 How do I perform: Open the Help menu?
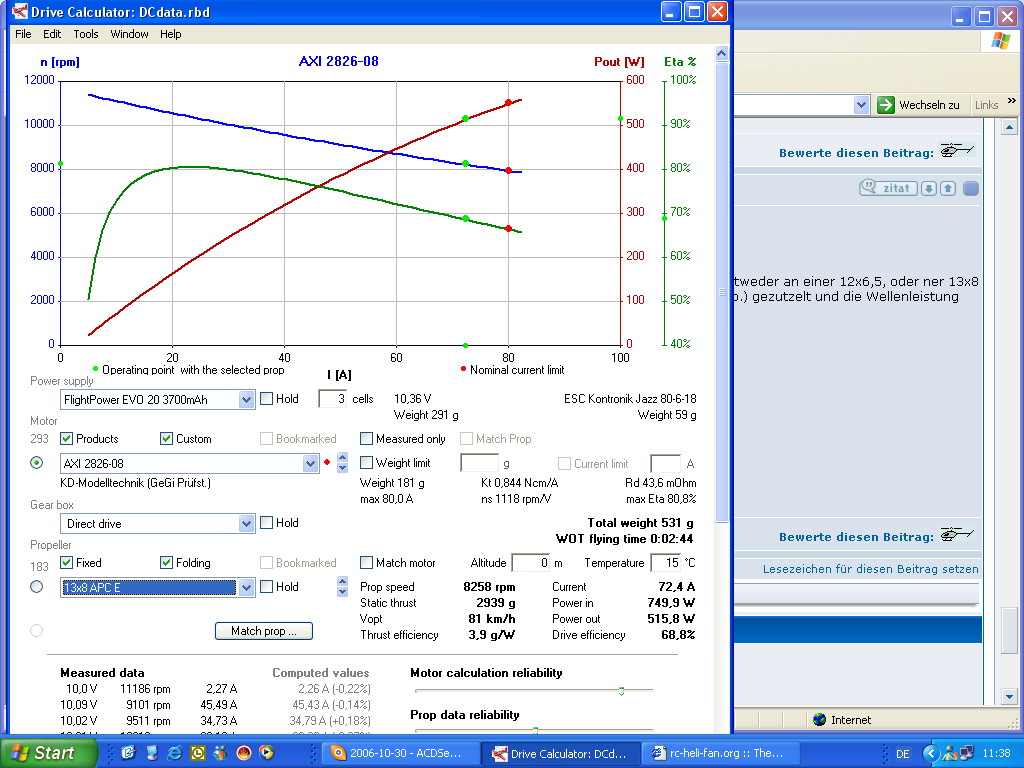(170, 34)
